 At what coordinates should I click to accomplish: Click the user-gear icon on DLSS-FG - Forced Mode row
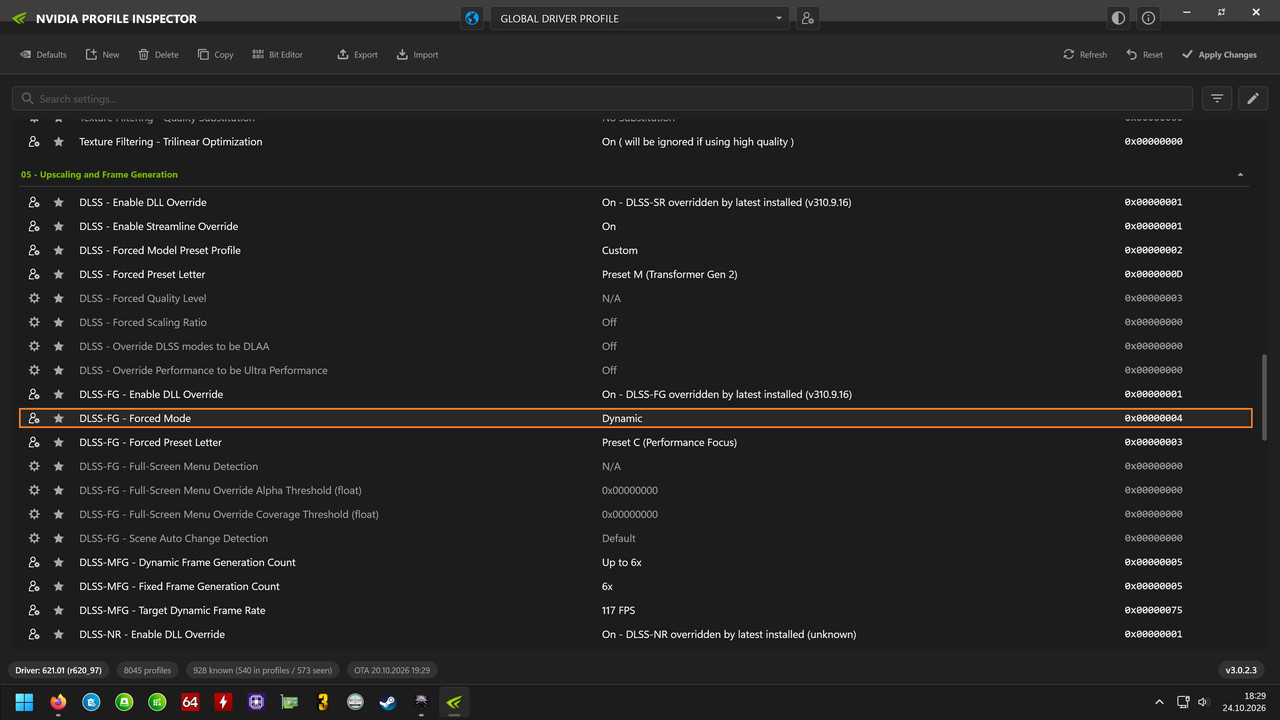pyautogui.click(x=34, y=418)
